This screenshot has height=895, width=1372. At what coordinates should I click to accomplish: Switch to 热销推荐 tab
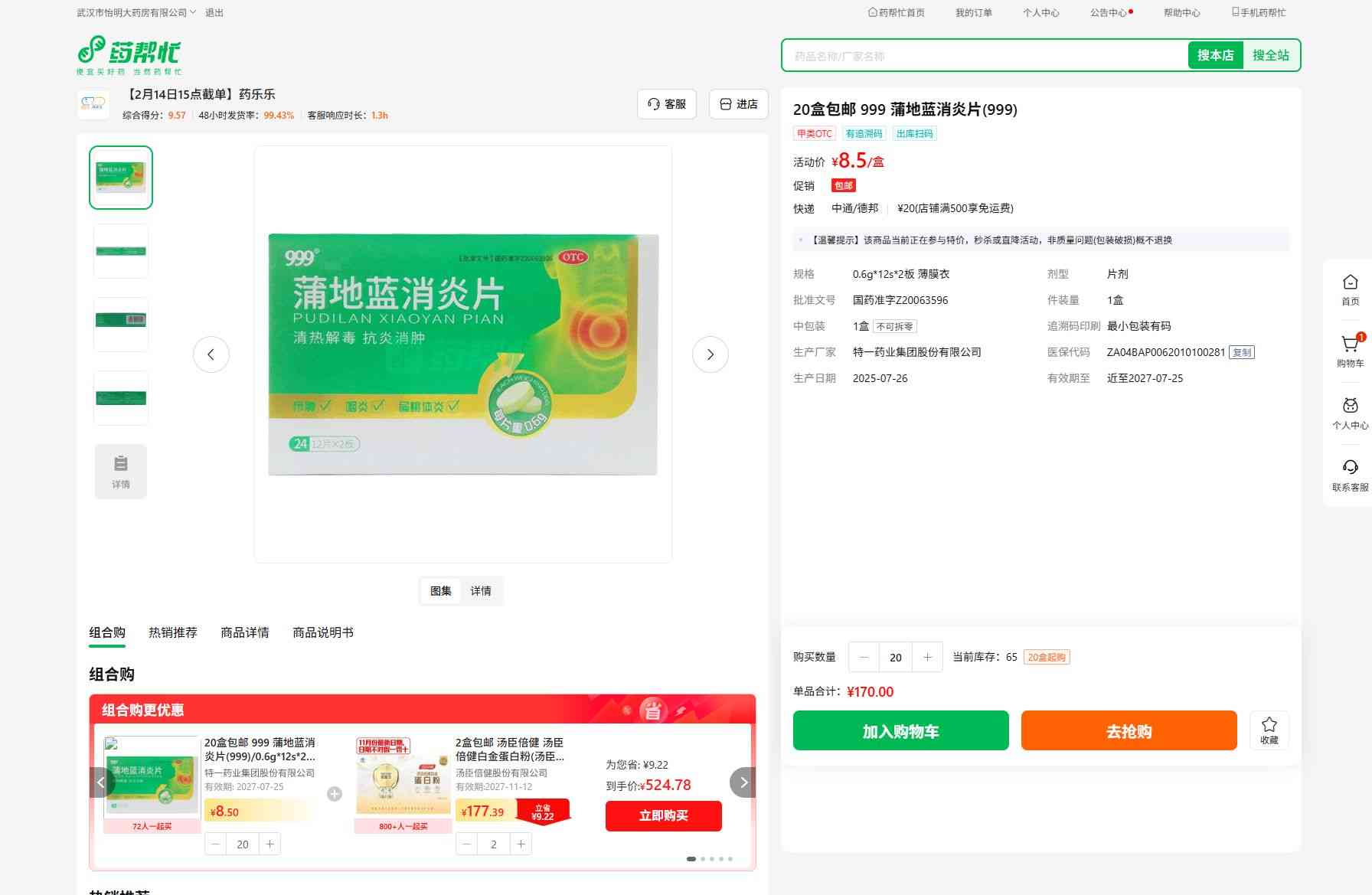click(x=172, y=632)
